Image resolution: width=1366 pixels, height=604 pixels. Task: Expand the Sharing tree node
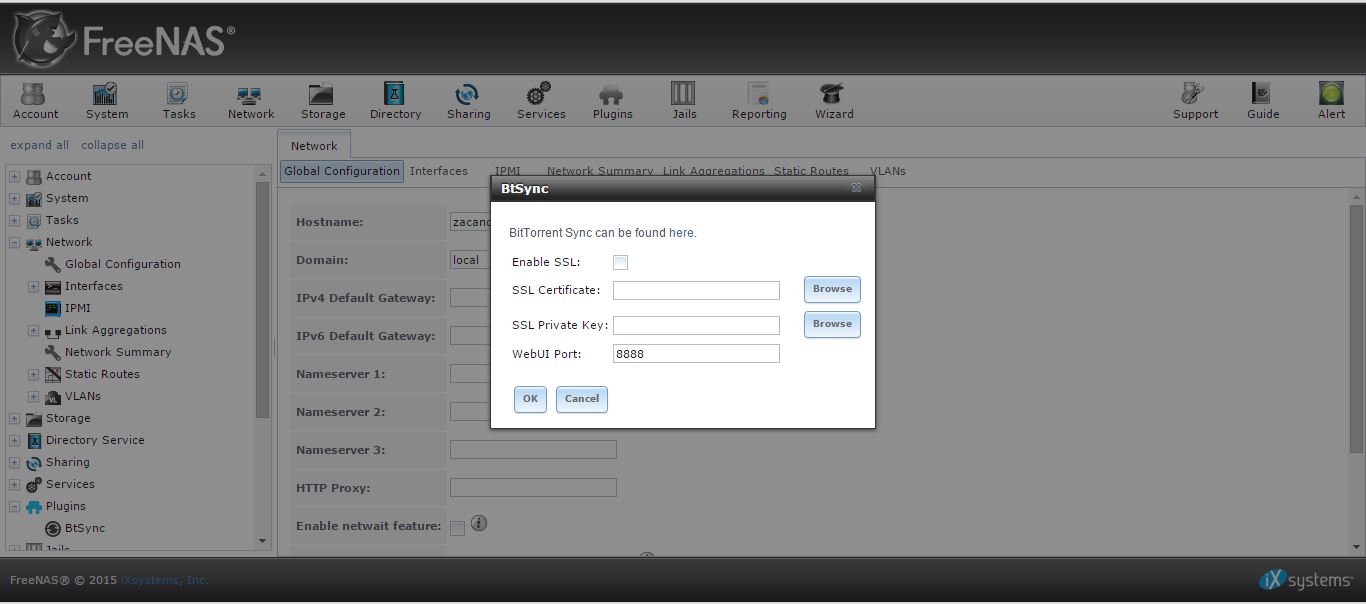click(x=15, y=462)
